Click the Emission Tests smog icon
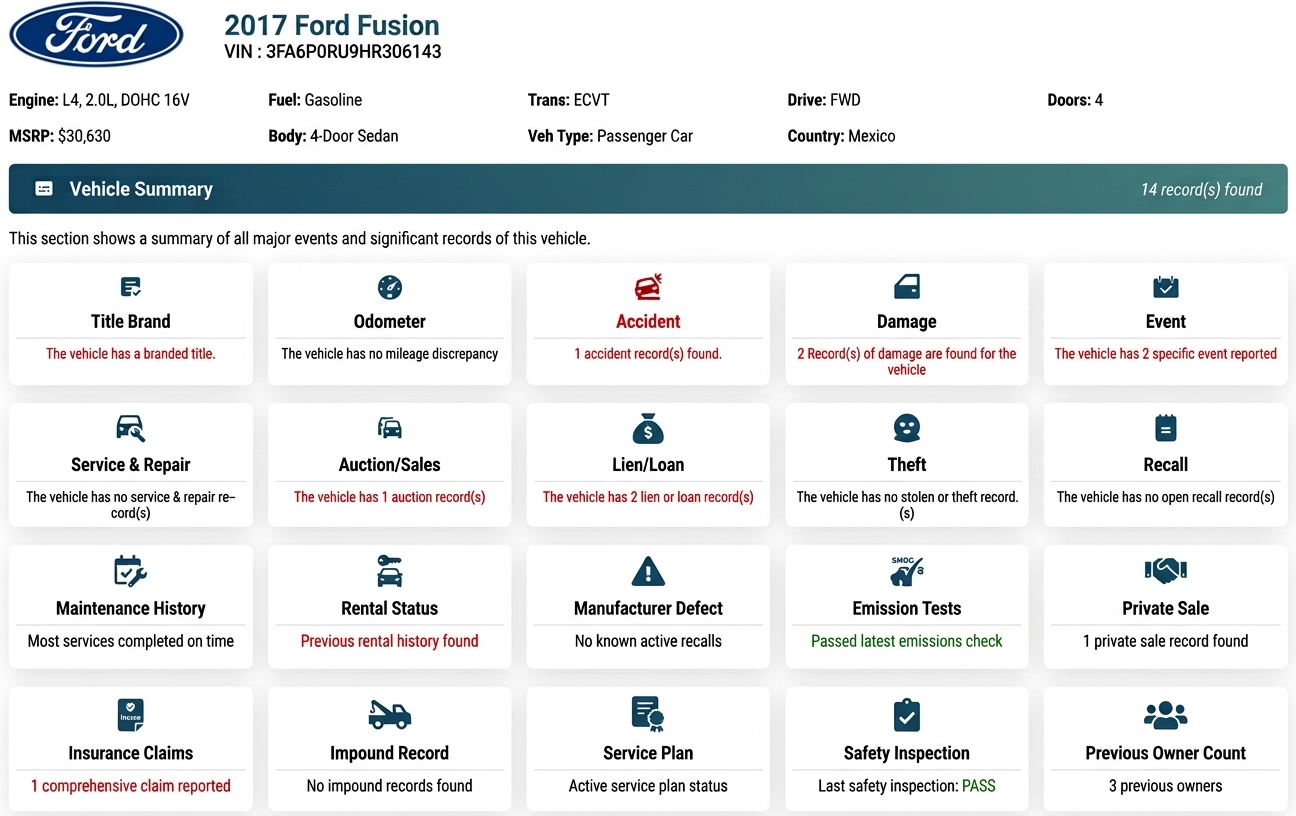 (907, 572)
